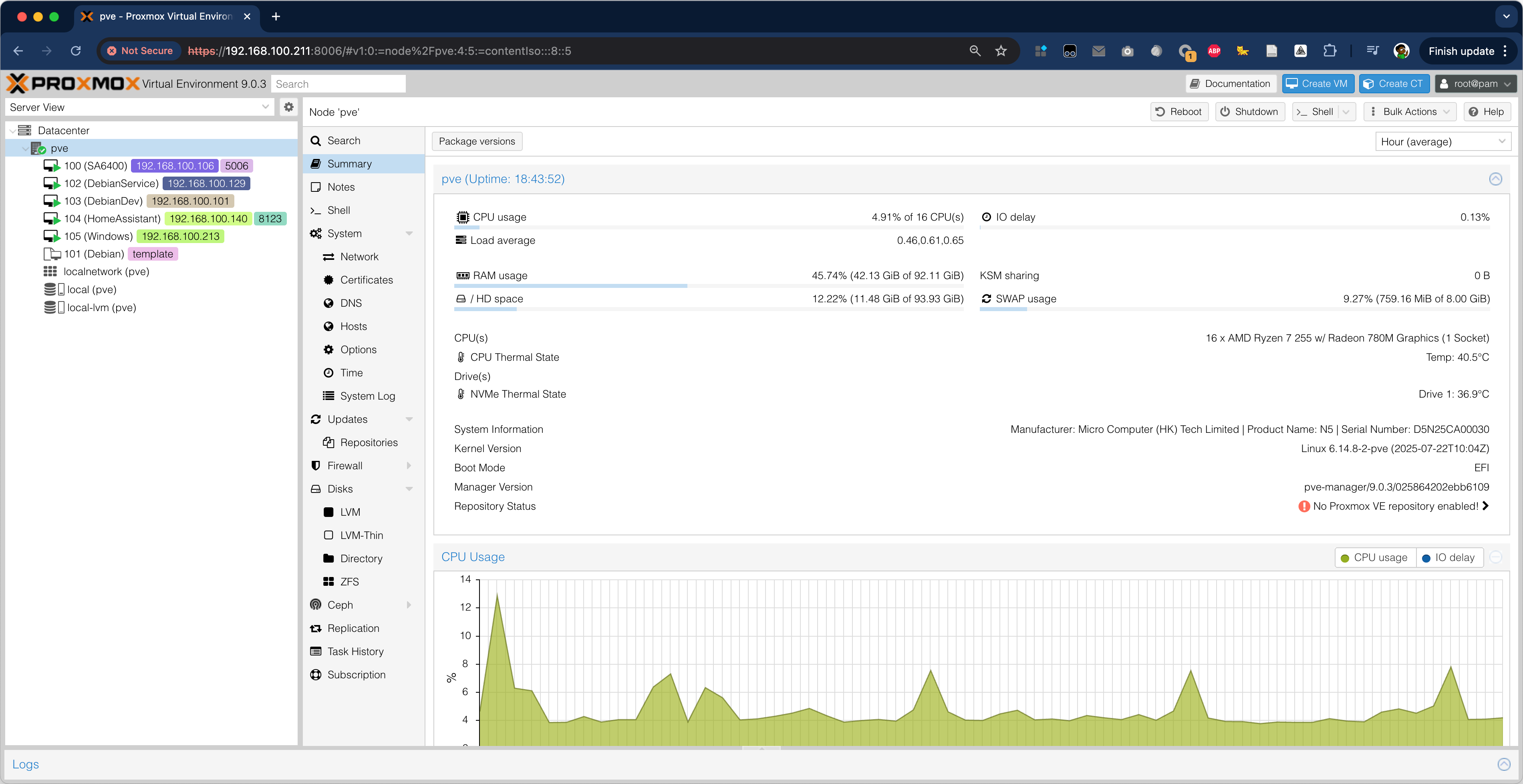The height and width of the screenshot is (784, 1523).
Task: Expand the Logs panel
Action: pyautogui.click(x=1503, y=764)
